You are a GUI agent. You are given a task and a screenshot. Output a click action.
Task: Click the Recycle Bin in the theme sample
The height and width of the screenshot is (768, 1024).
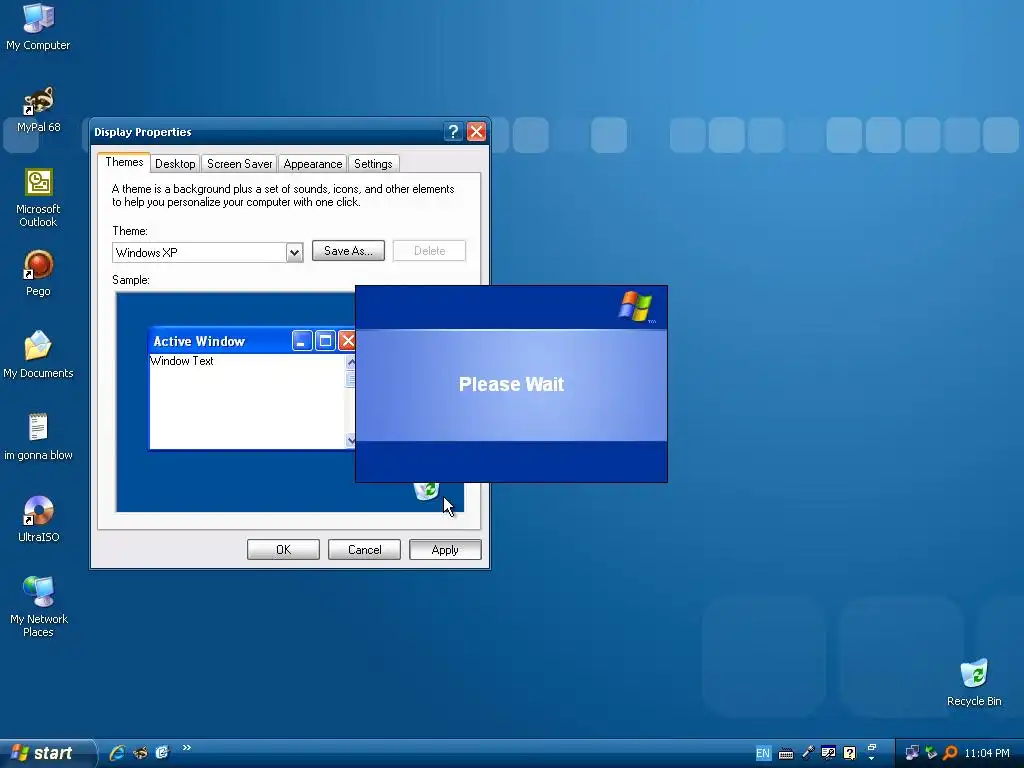pos(426,491)
